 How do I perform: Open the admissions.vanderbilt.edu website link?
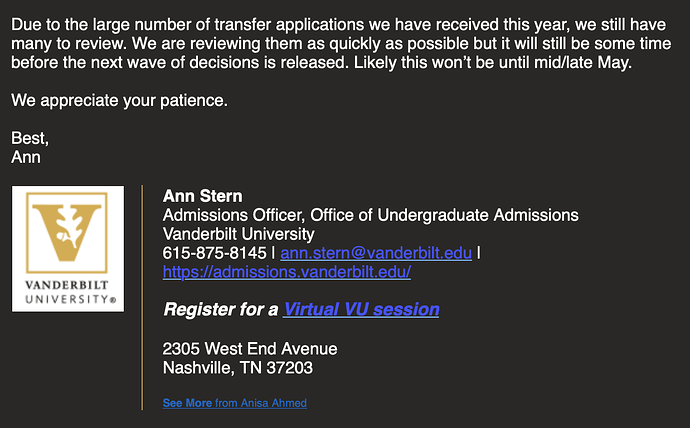pyautogui.click(x=286, y=272)
